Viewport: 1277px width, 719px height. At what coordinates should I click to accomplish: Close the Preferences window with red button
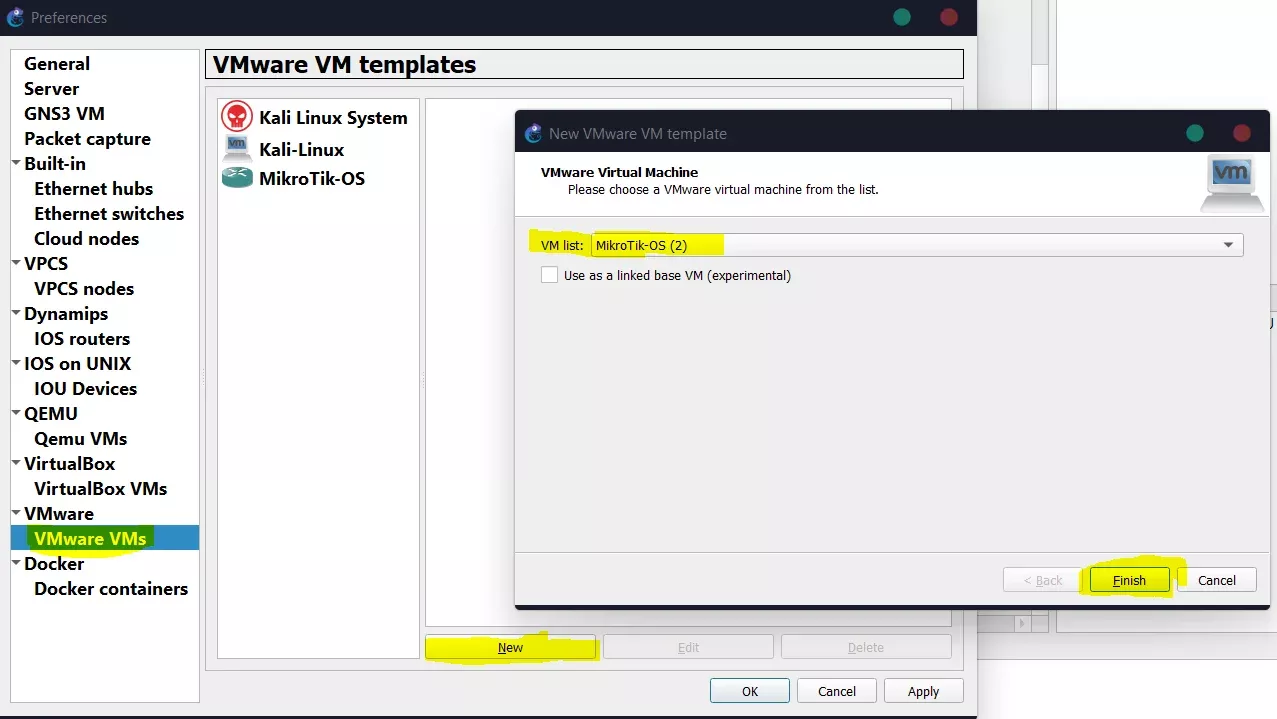(949, 17)
